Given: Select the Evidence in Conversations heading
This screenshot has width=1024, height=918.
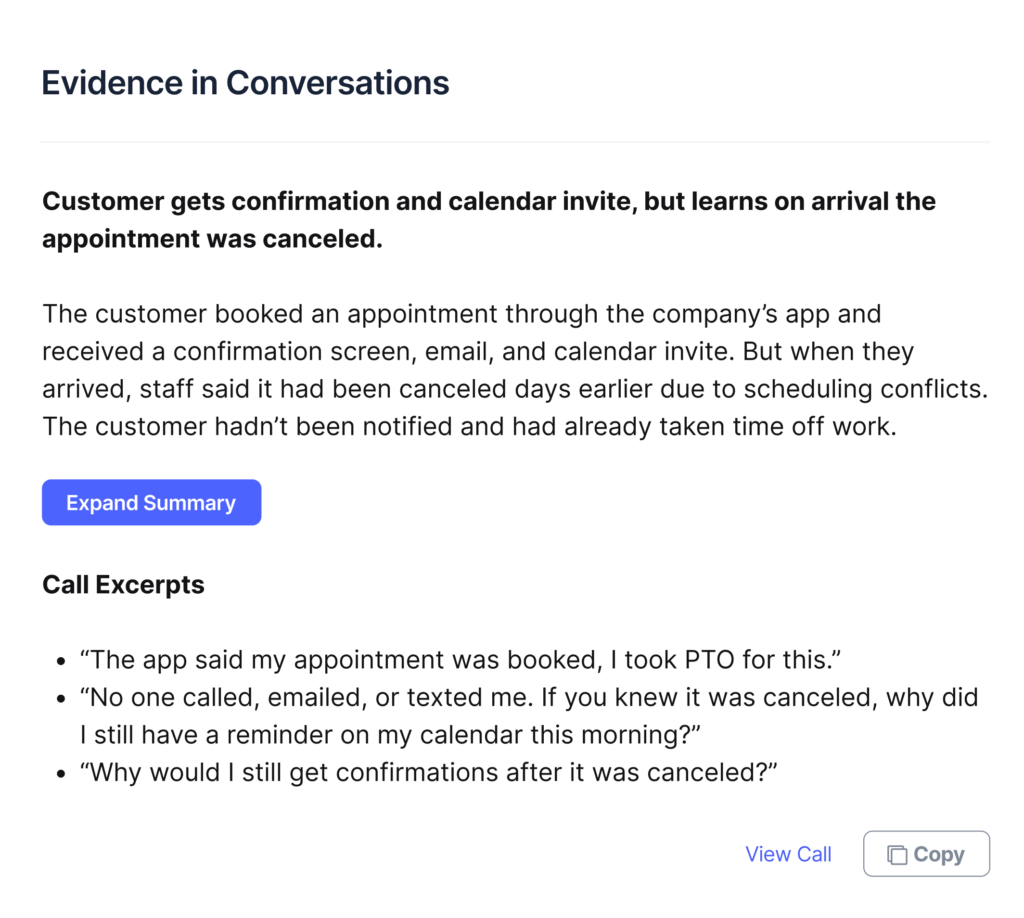Looking at the screenshot, I should tap(245, 83).
